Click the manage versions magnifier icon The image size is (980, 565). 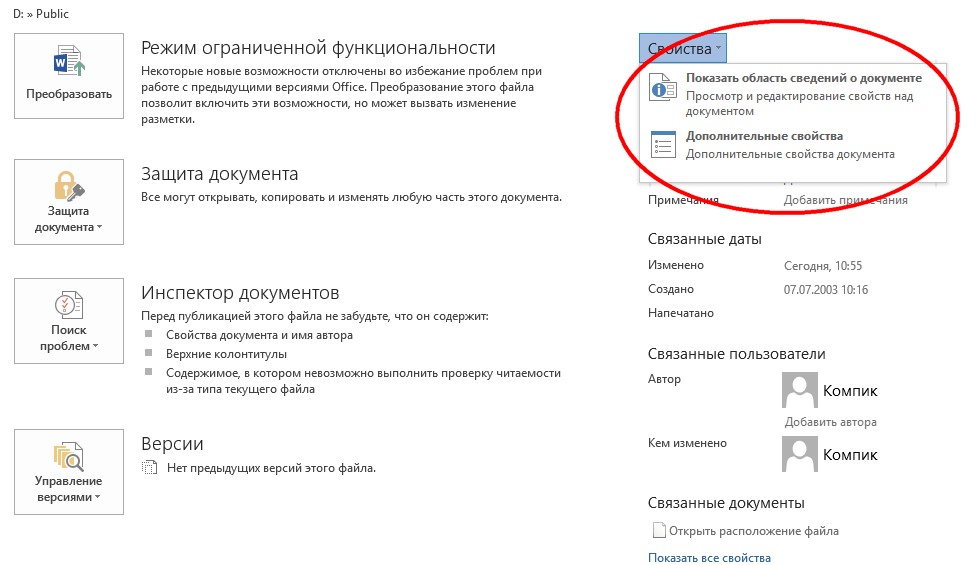(x=69, y=456)
